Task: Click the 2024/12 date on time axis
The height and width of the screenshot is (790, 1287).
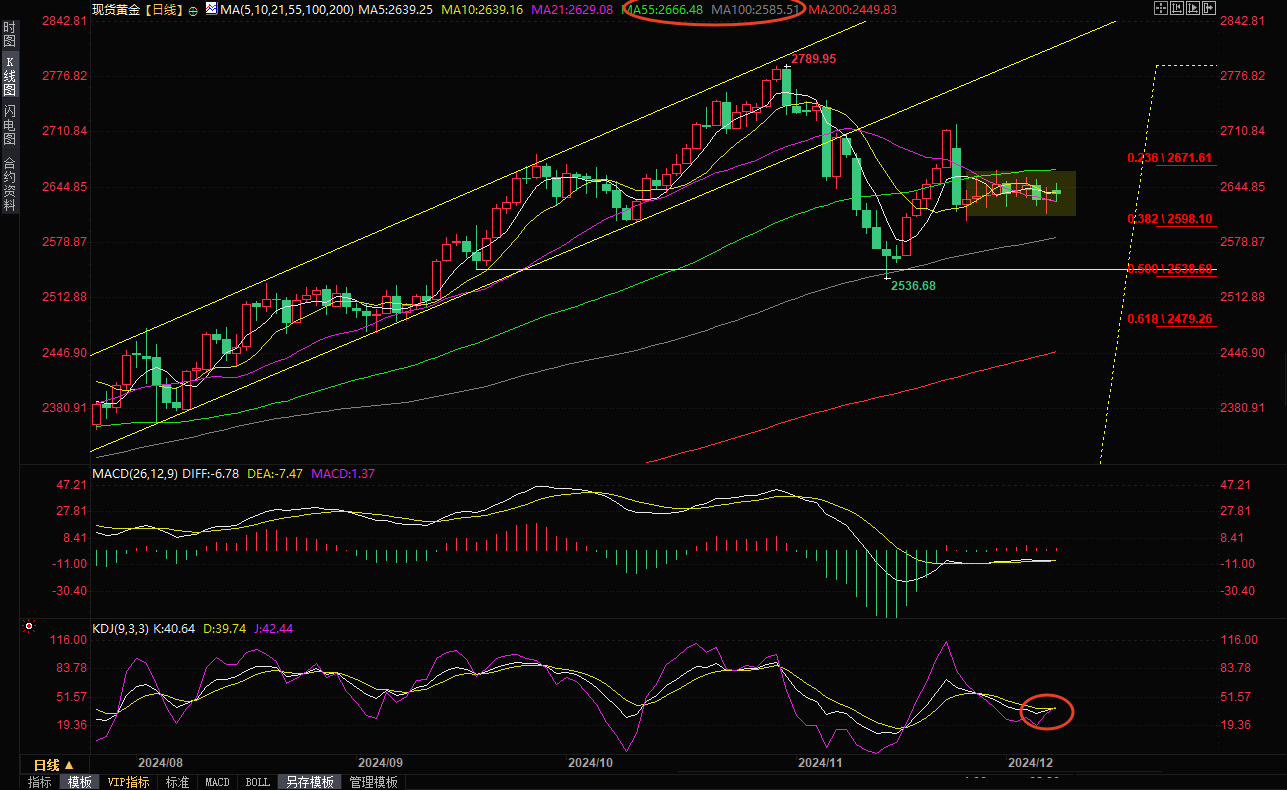Action: (1031, 762)
